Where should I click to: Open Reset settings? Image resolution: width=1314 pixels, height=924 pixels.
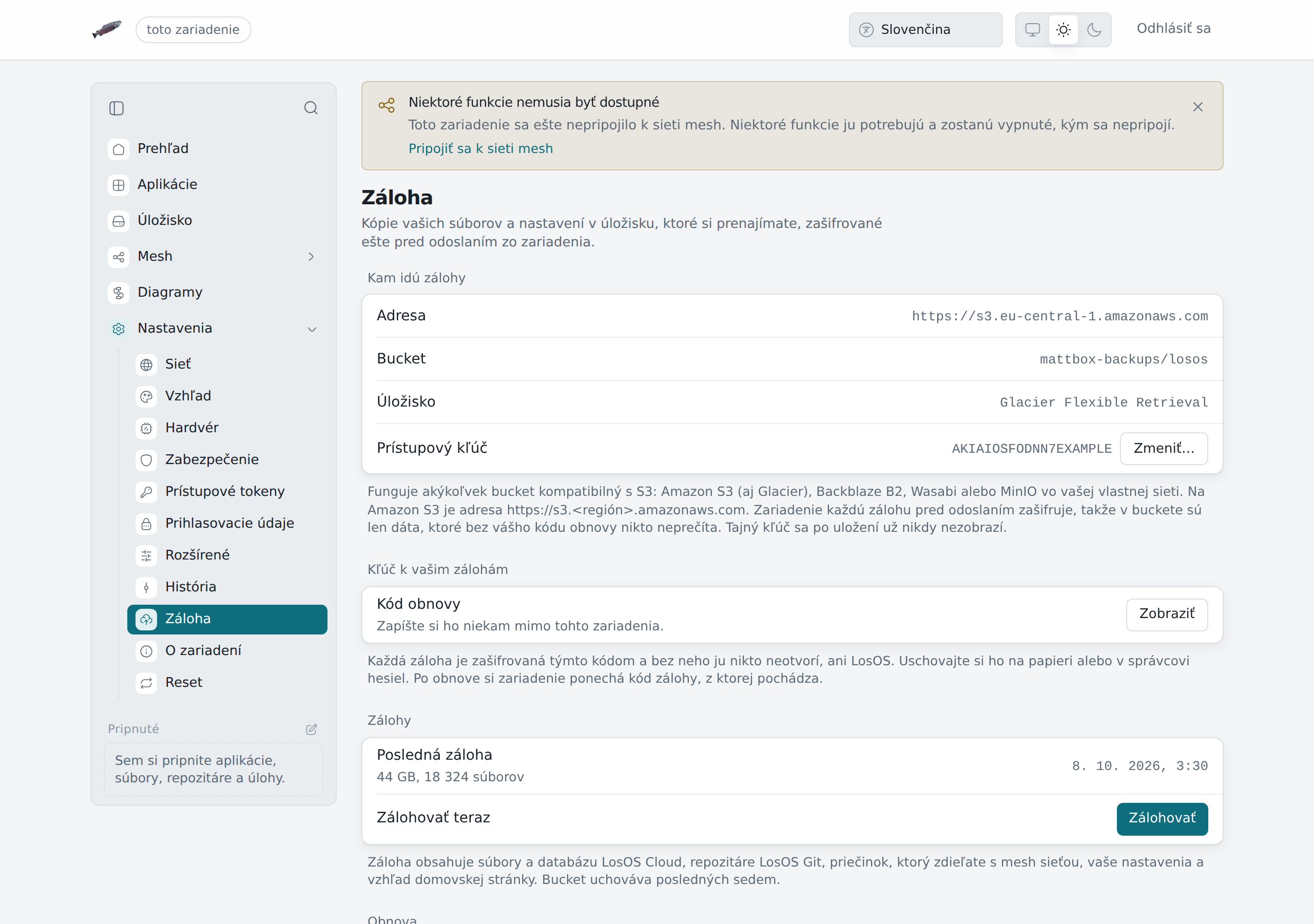coord(227,683)
